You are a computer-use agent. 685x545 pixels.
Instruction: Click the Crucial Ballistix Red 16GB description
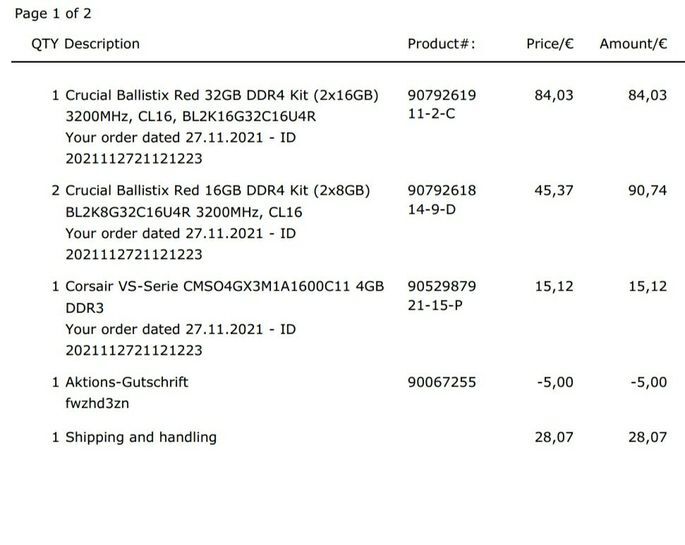click(x=218, y=190)
